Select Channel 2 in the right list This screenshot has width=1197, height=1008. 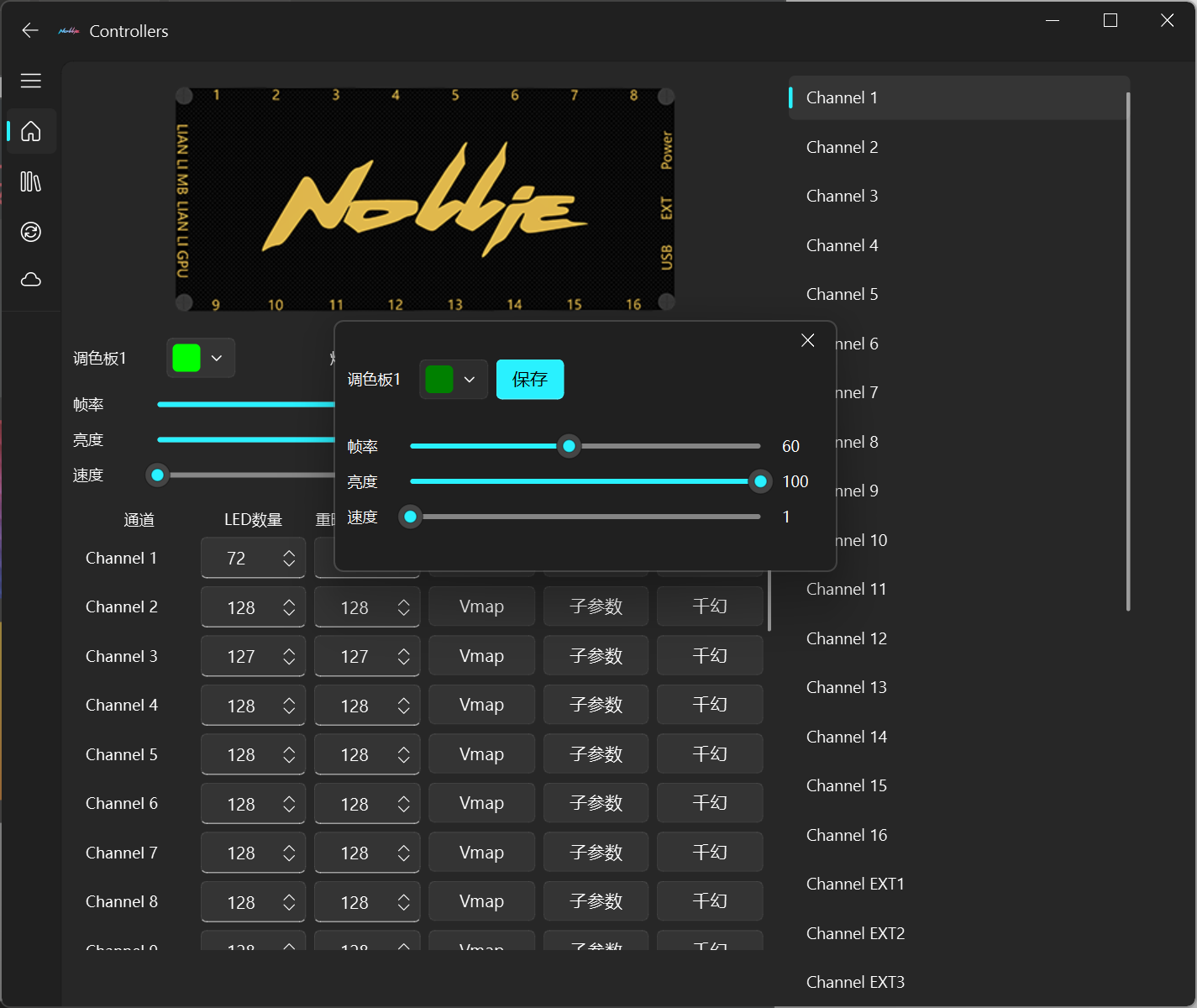pyautogui.click(x=958, y=147)
